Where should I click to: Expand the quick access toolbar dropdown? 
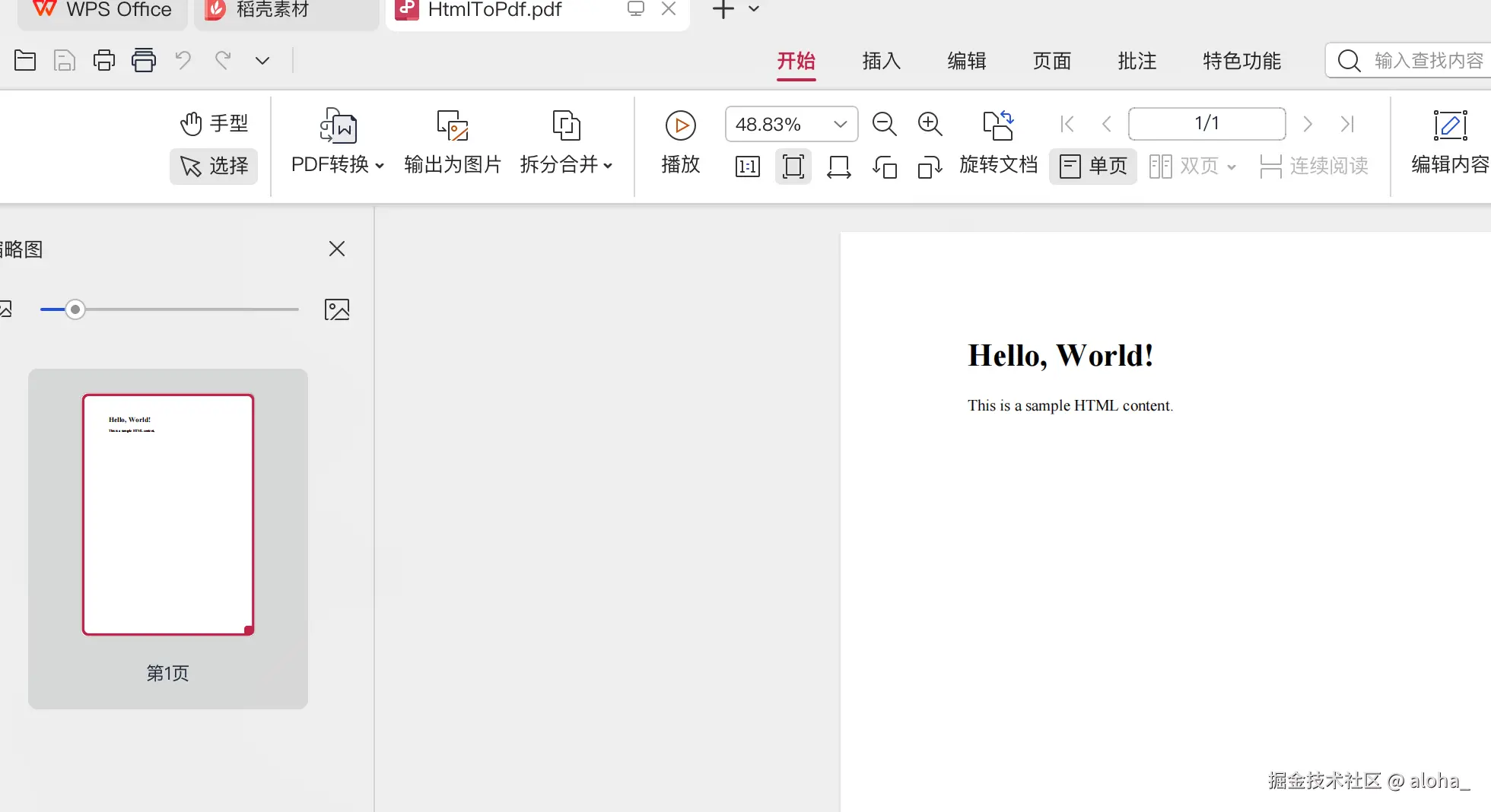[262, 61]
